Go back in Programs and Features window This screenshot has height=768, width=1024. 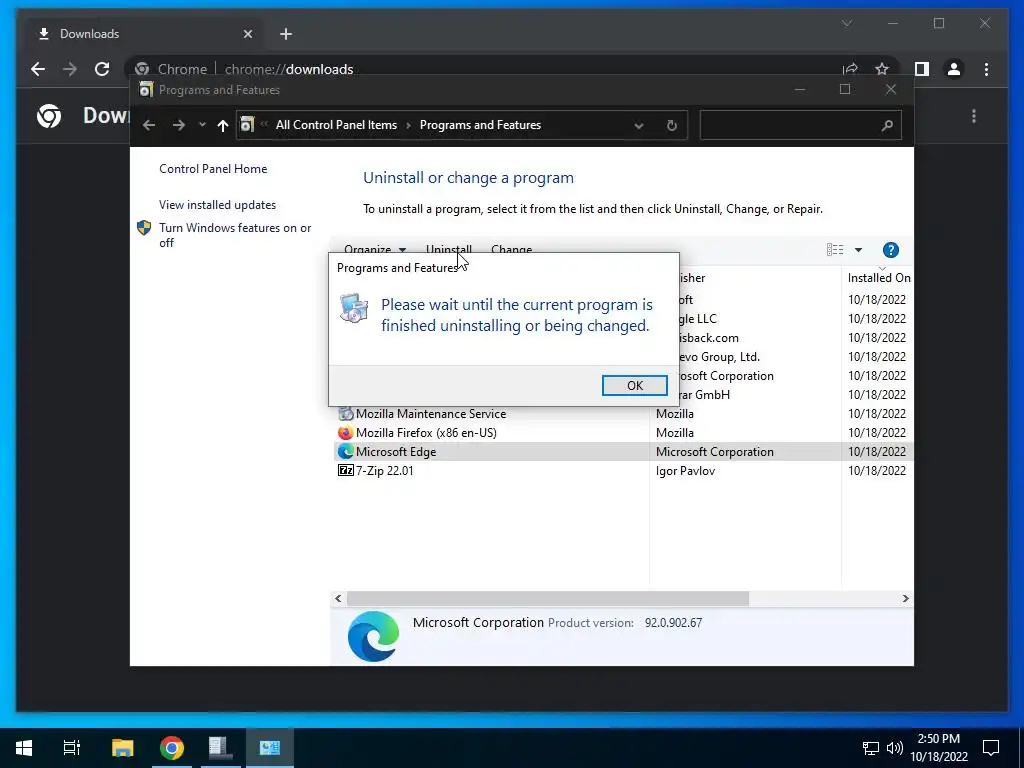click(x=149, y=125)
